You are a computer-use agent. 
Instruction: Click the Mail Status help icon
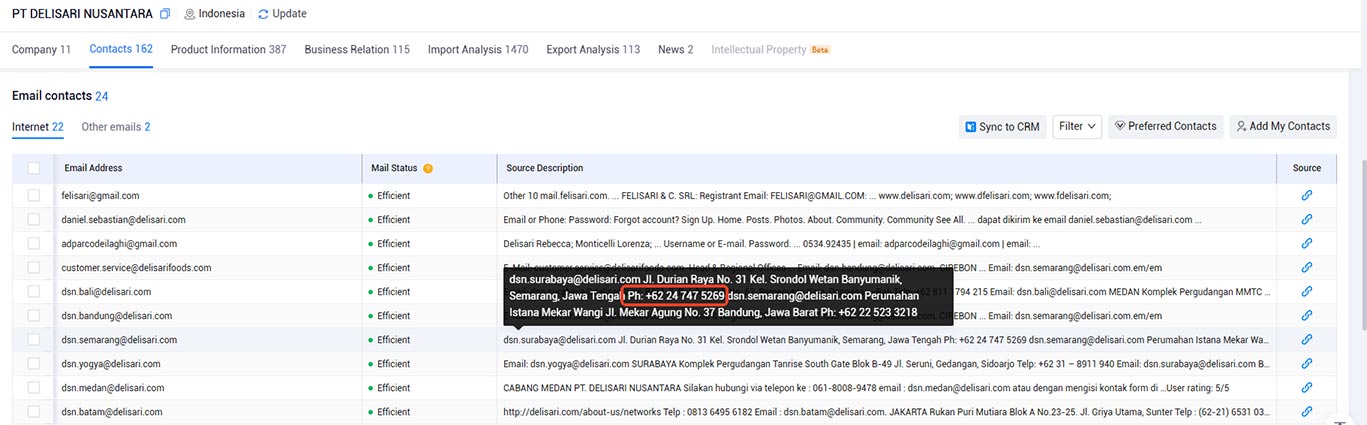pos(428,168)
